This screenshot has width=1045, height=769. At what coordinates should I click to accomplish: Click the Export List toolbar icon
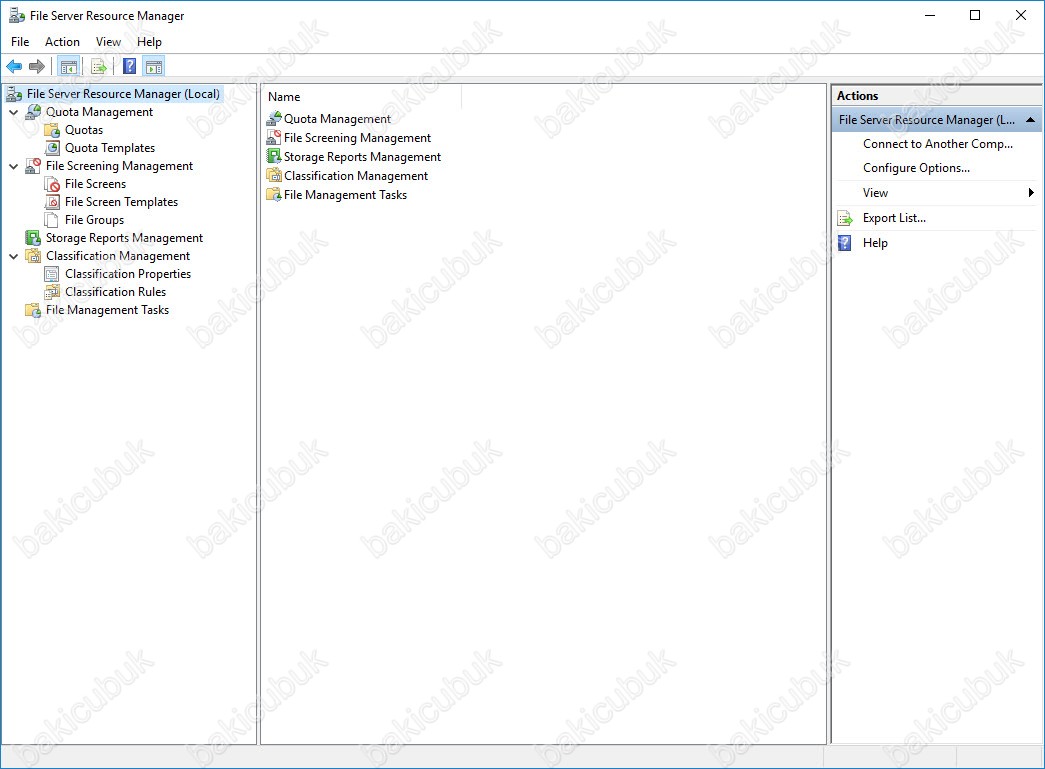[x=99, y=67]
